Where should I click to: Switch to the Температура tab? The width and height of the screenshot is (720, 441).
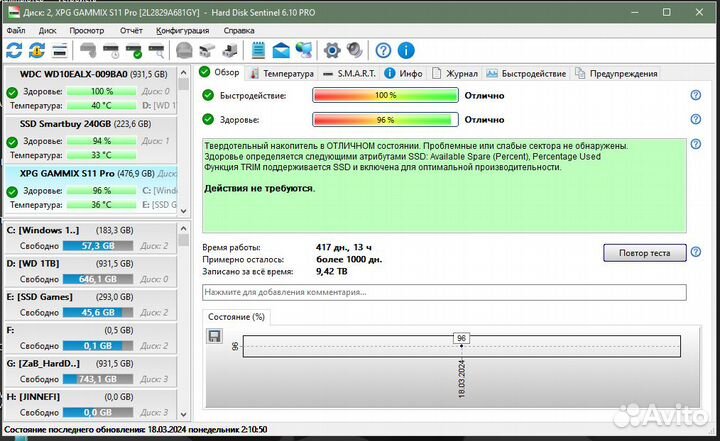coord(282,74)
